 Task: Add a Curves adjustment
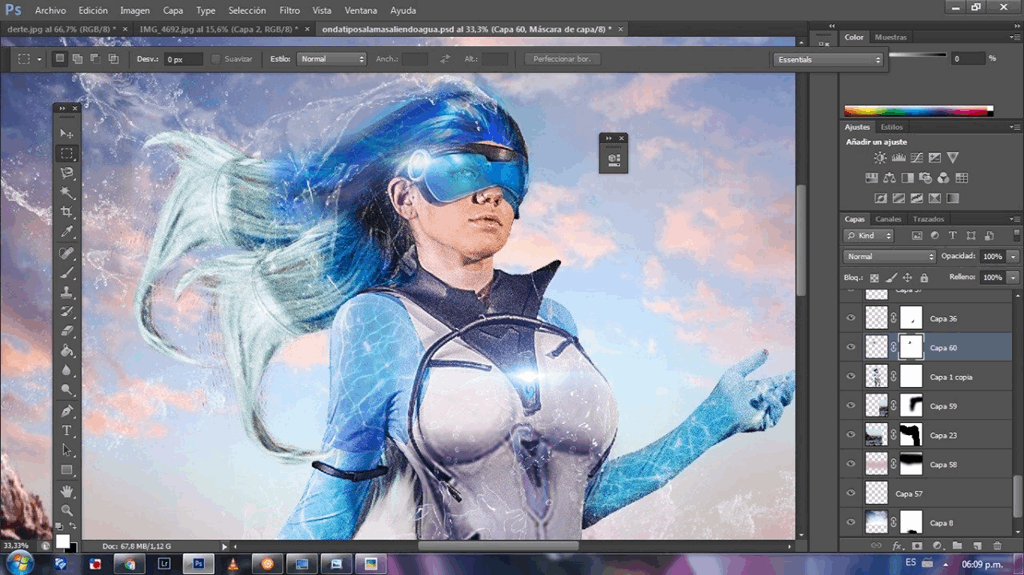coord(917,157)
